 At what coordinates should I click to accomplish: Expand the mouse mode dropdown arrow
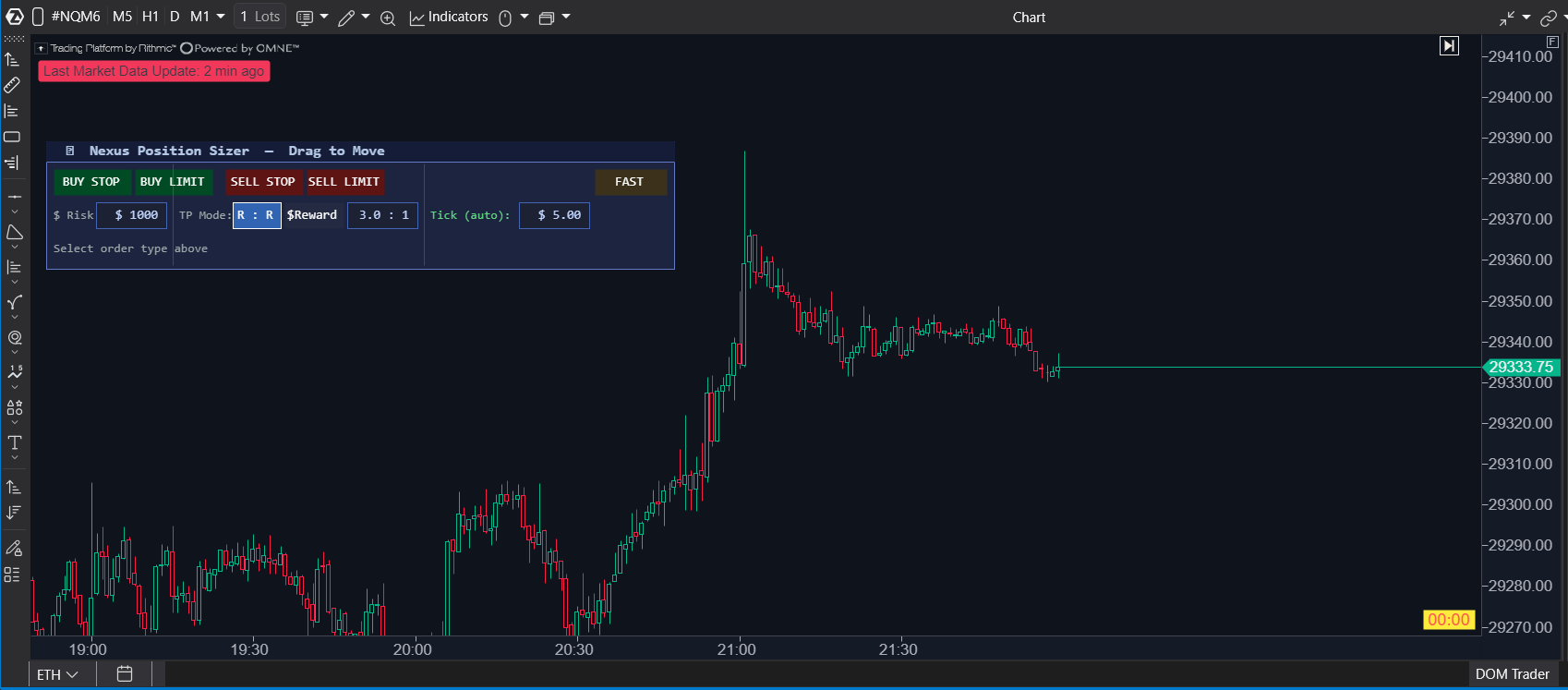tap(525, 17)
